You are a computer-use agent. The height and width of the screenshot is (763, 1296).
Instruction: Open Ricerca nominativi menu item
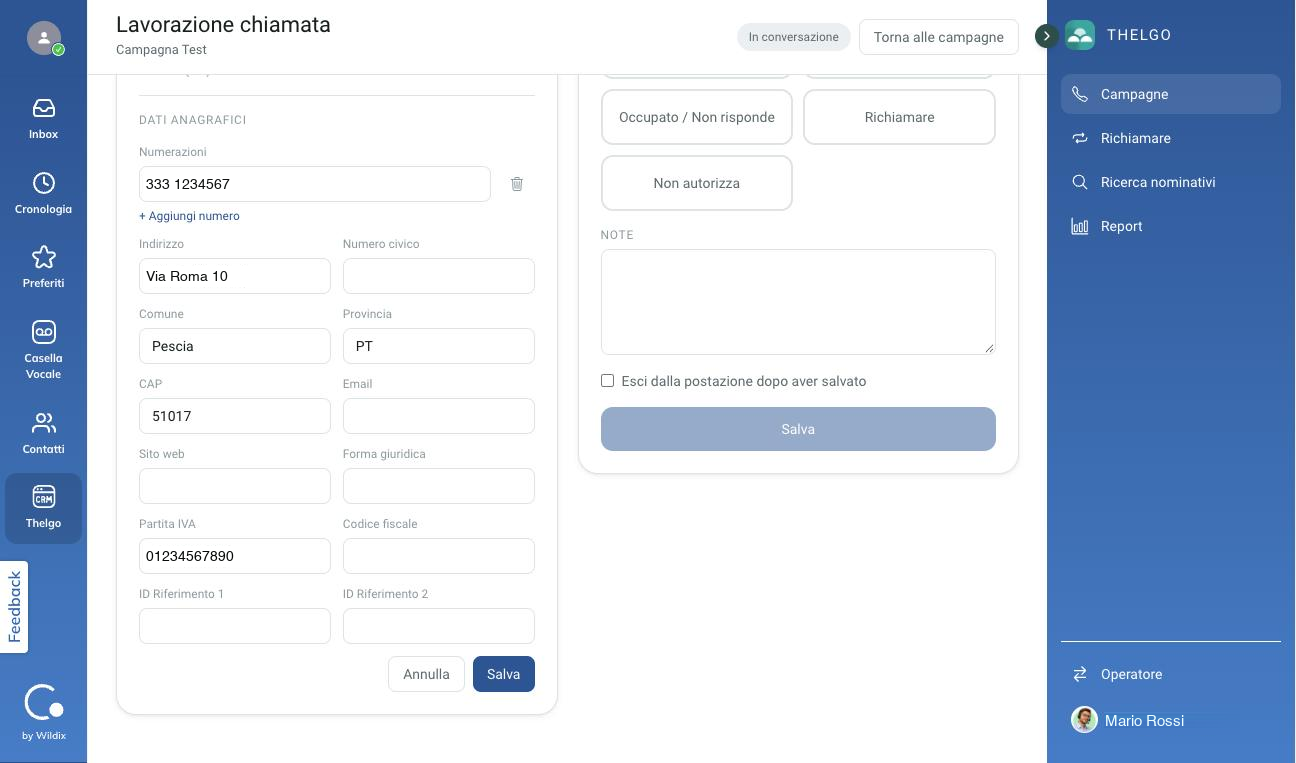click(1171, 182)
